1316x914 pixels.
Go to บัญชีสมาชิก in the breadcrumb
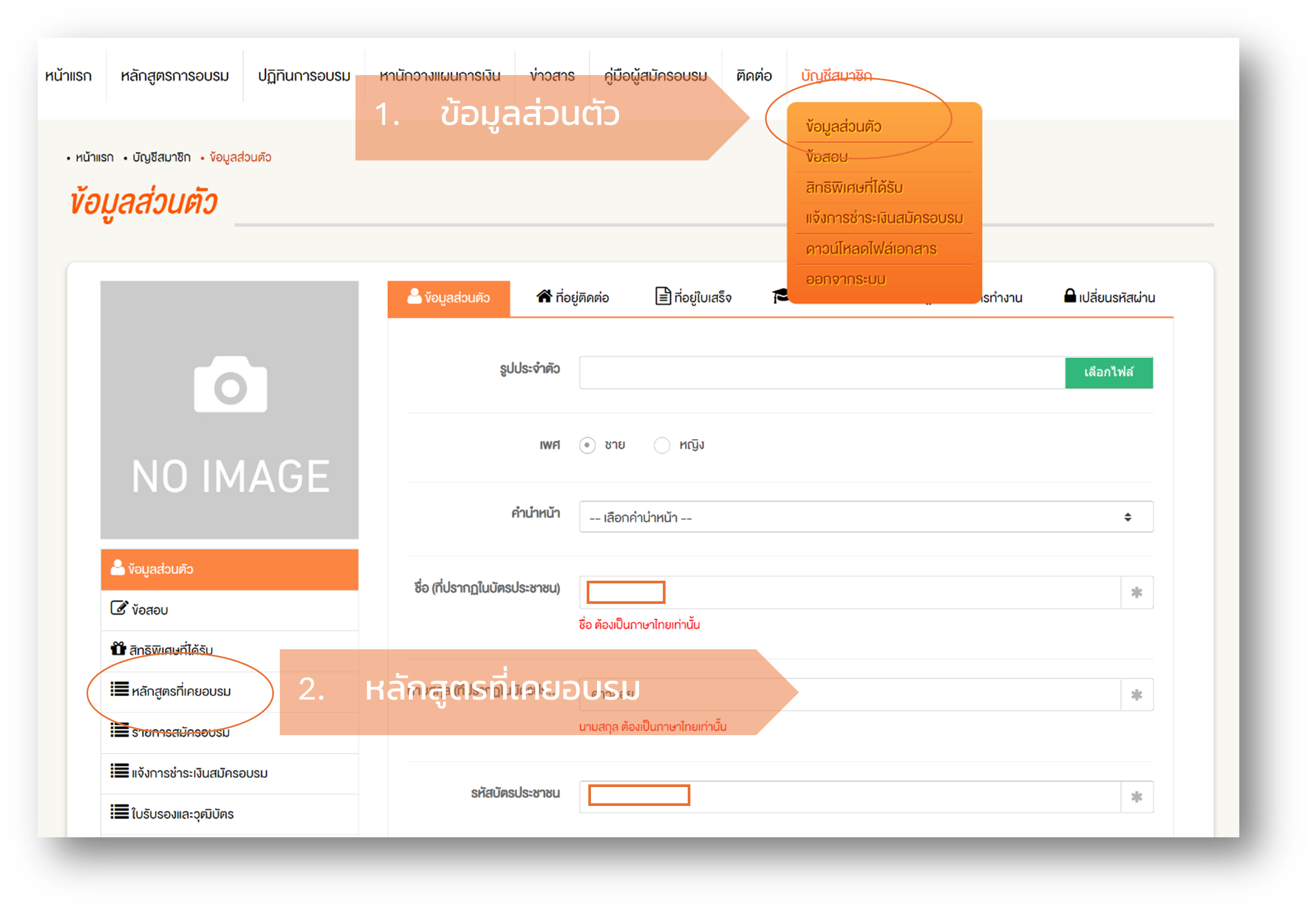tap(162, 158)
